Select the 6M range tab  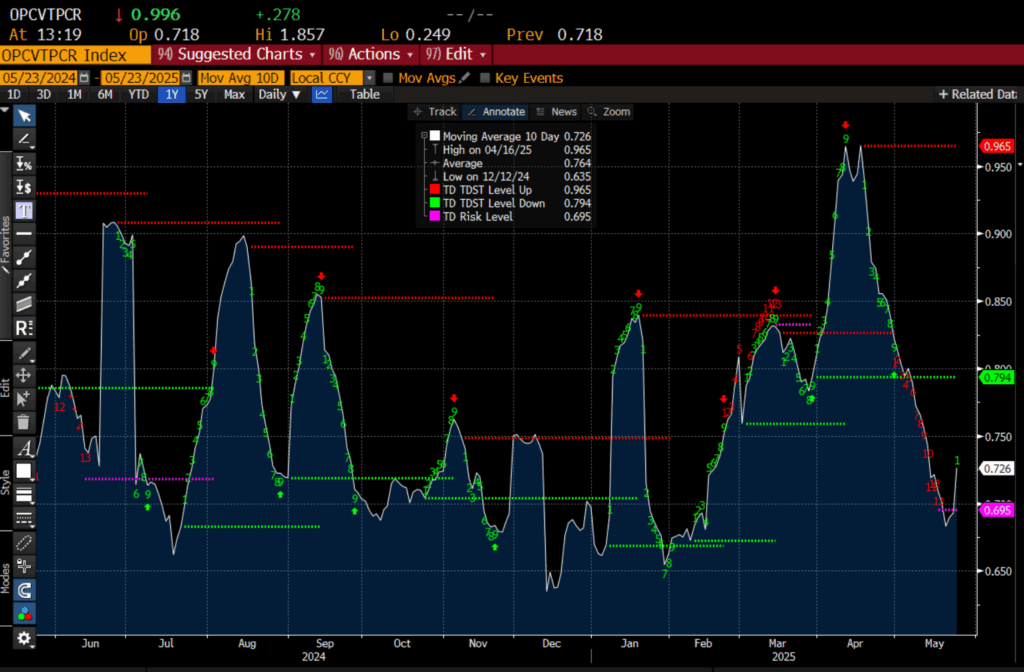click(104, 95)
